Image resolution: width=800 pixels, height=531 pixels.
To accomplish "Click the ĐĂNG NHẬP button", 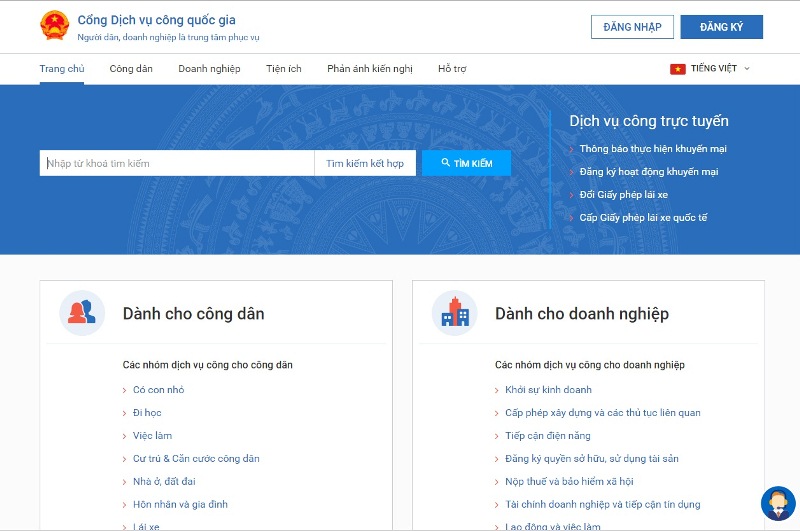I will (x=632, y=27).
